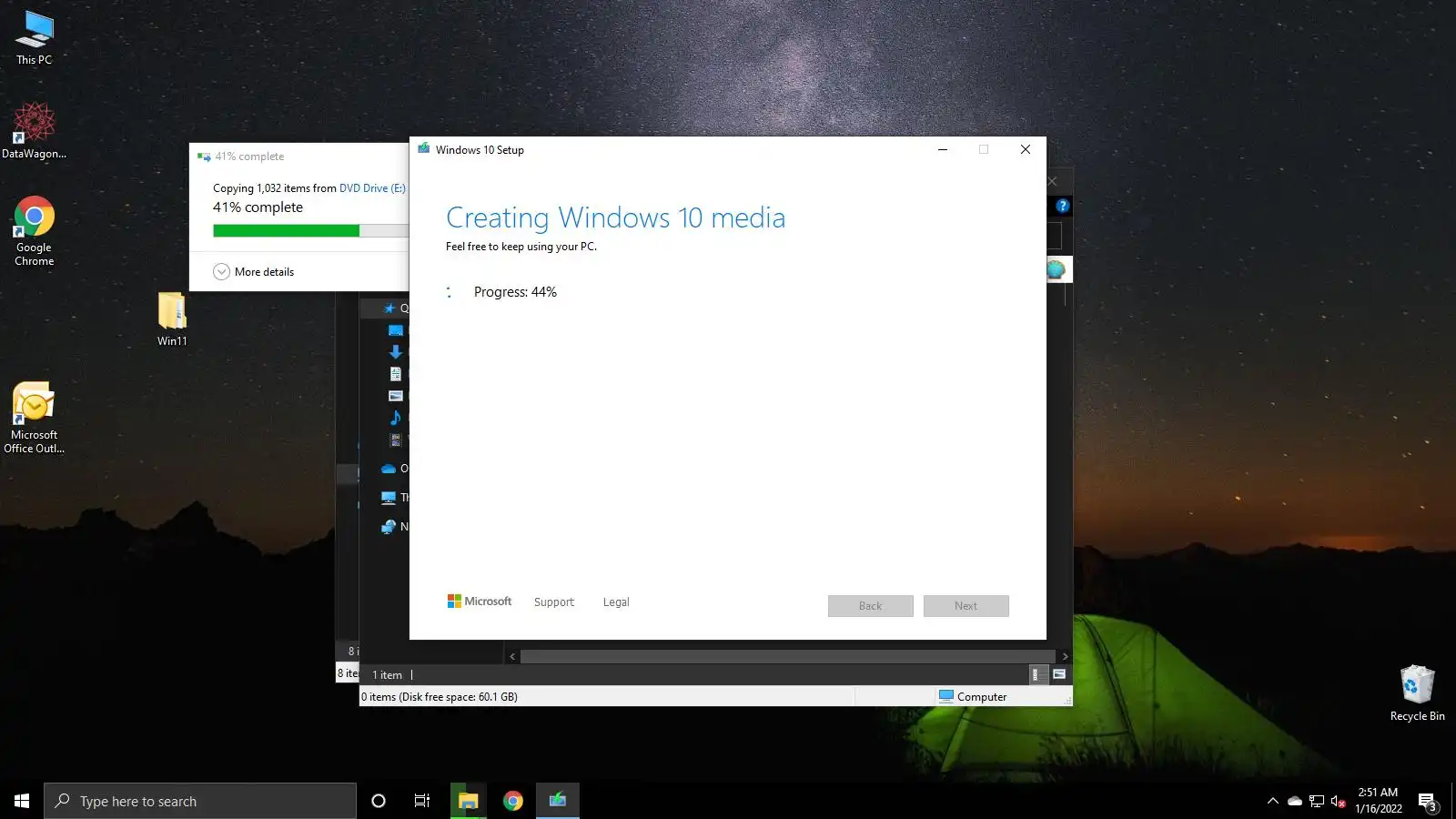Open the network tray icon
The width and height of the screenshot is (1456, 819).
1317,801
